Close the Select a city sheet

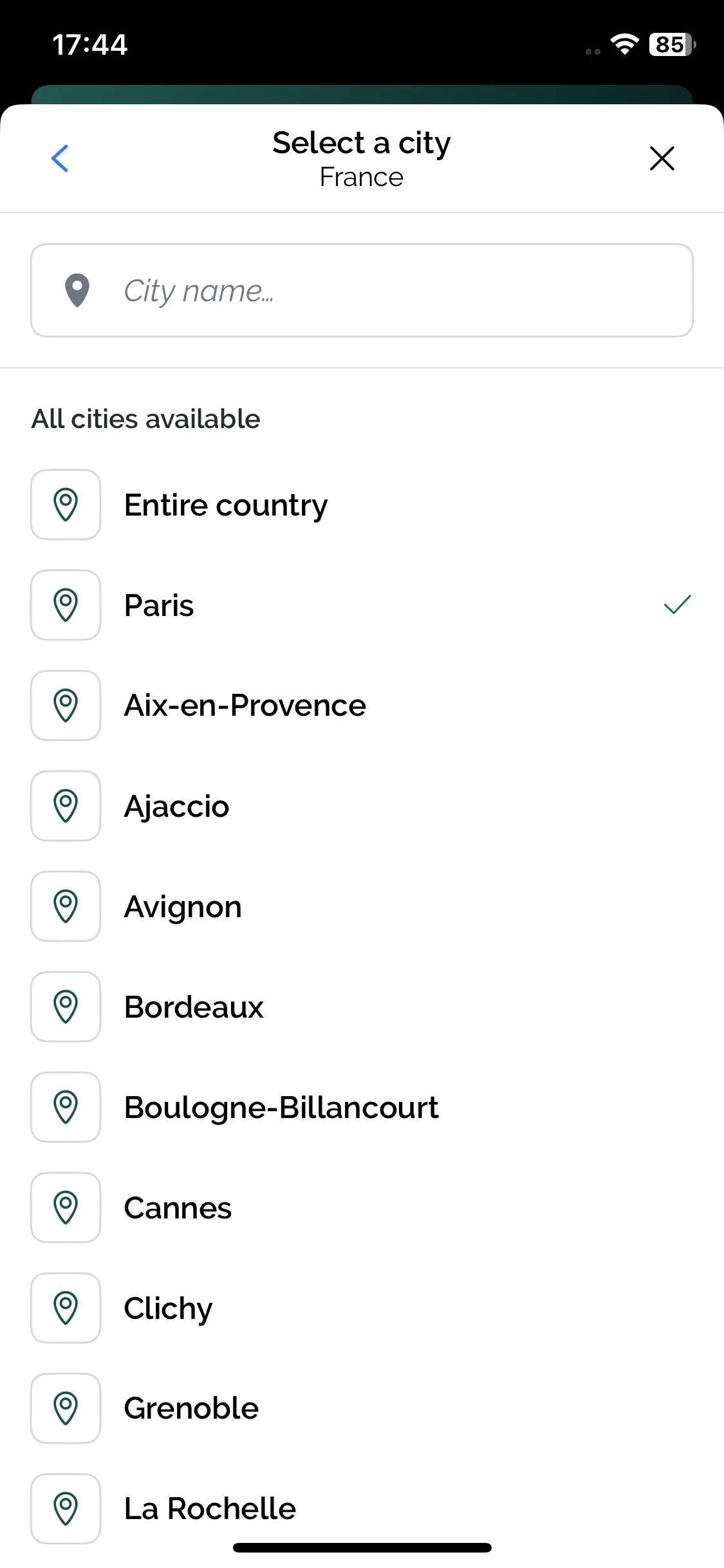coord(662,158)
